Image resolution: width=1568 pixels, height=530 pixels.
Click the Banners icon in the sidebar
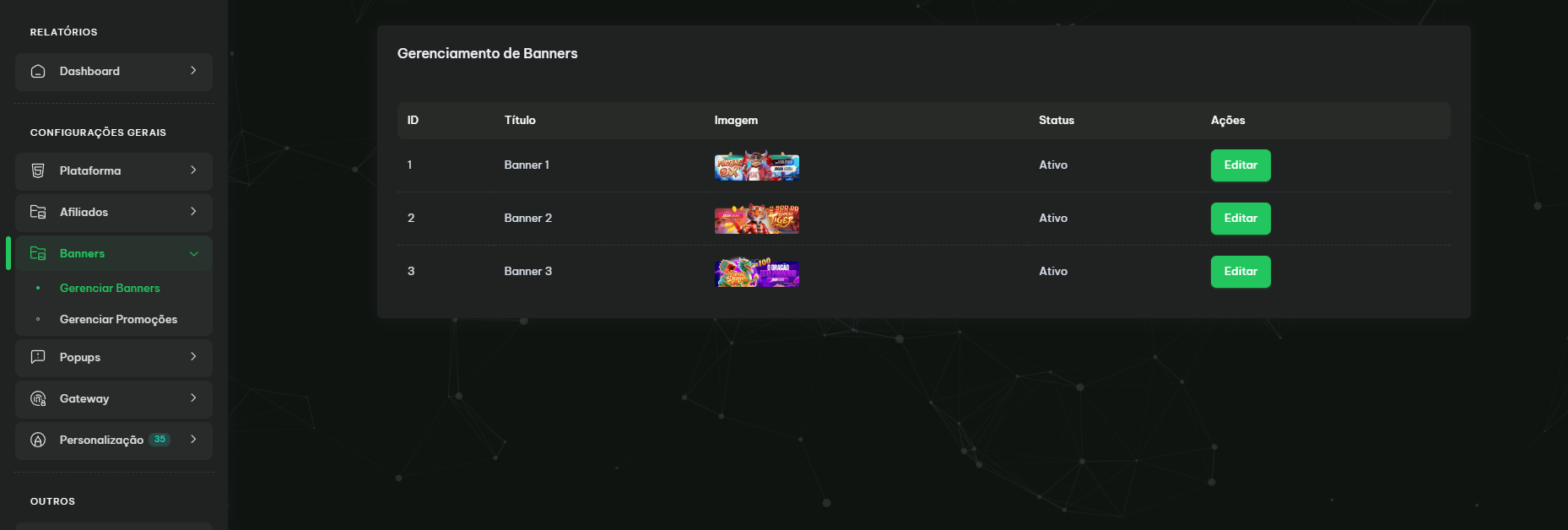pyautogui.click(x=39, y=252)
